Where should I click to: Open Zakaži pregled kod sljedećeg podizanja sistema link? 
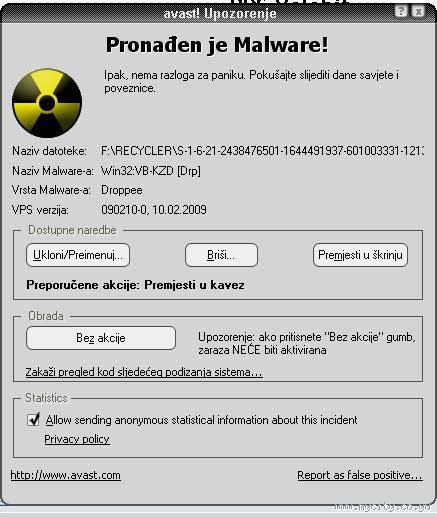tap(144, 372)
